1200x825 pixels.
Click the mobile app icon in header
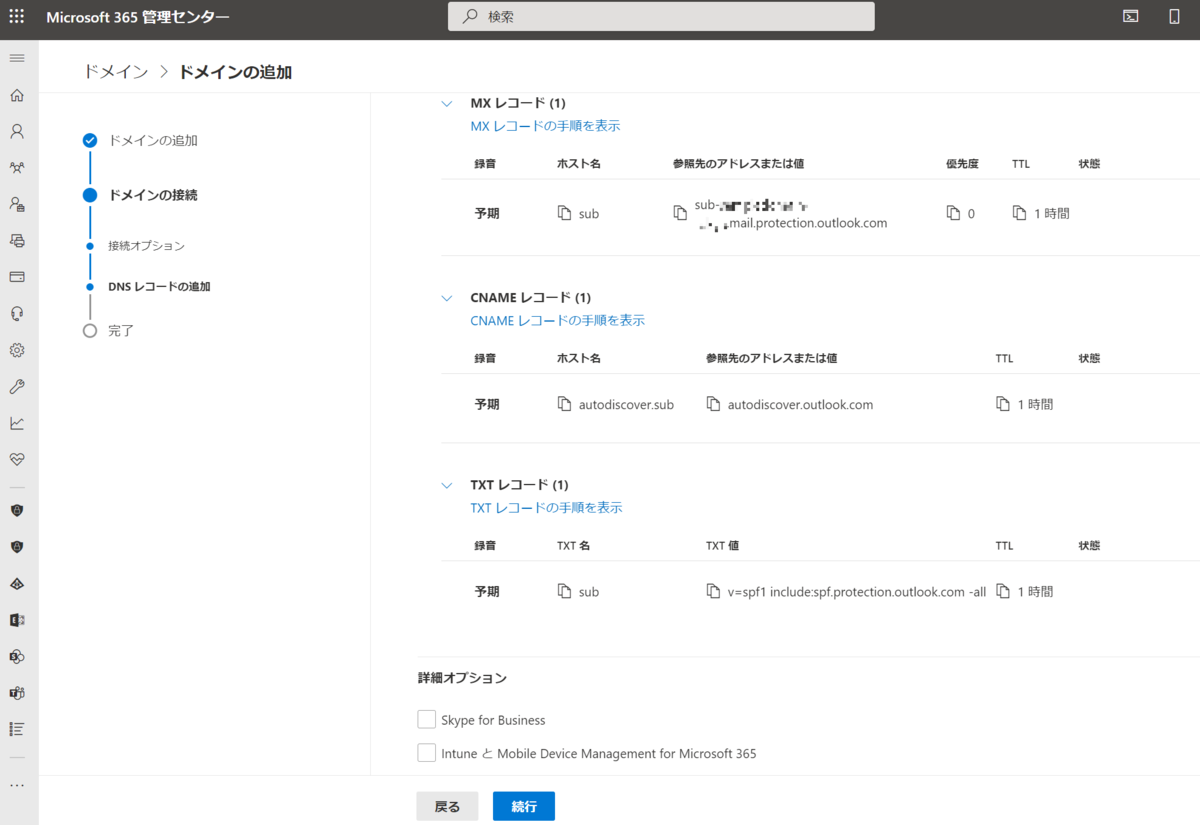pyautogui.click(x=1174, y=16)
